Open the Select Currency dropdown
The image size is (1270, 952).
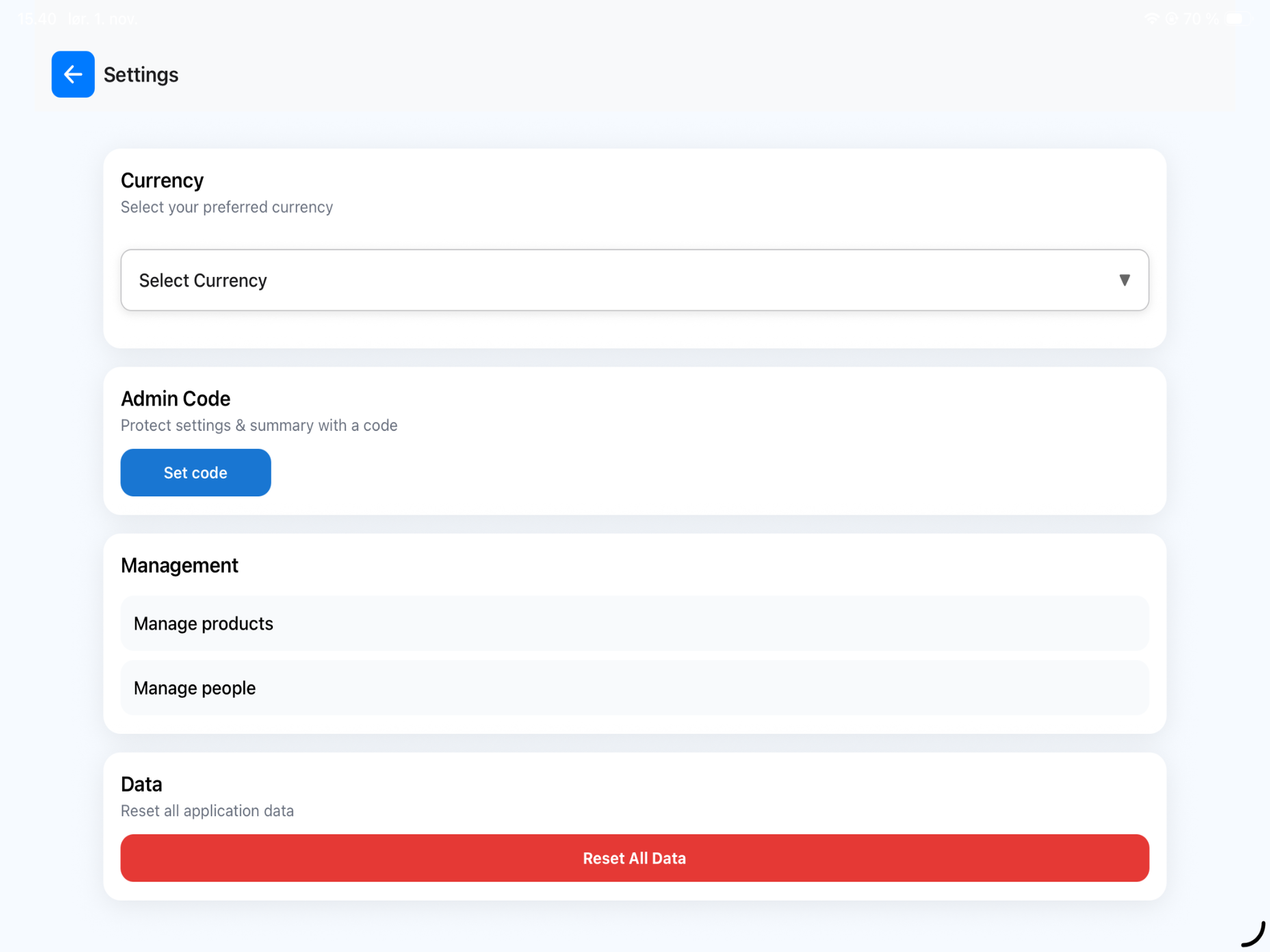(x=635, y=280)
